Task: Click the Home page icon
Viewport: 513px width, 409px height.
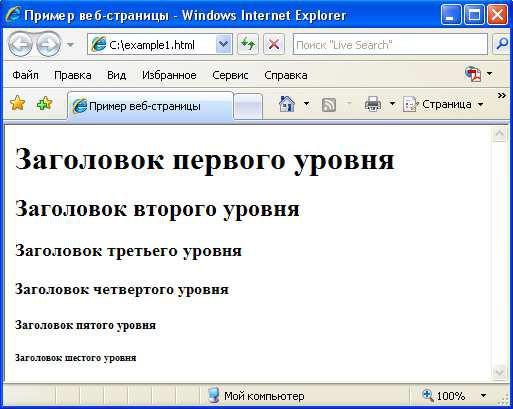Action: tap(287, 104)
